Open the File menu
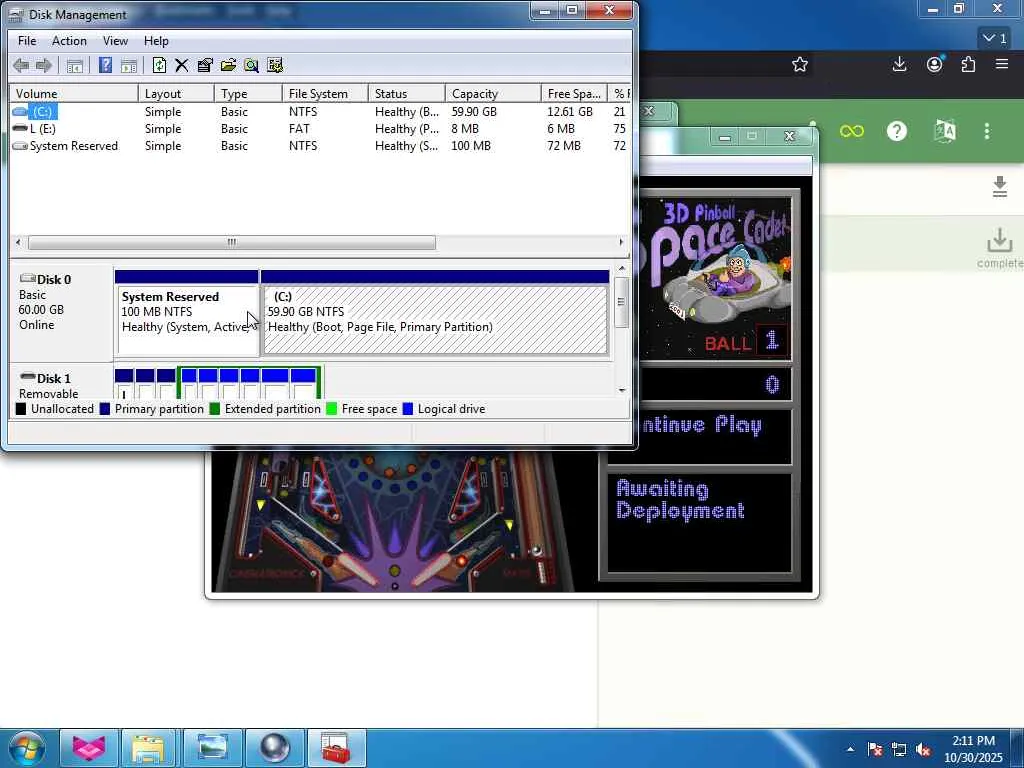The height and width of the screenshot is (768, 1024). 27,40
